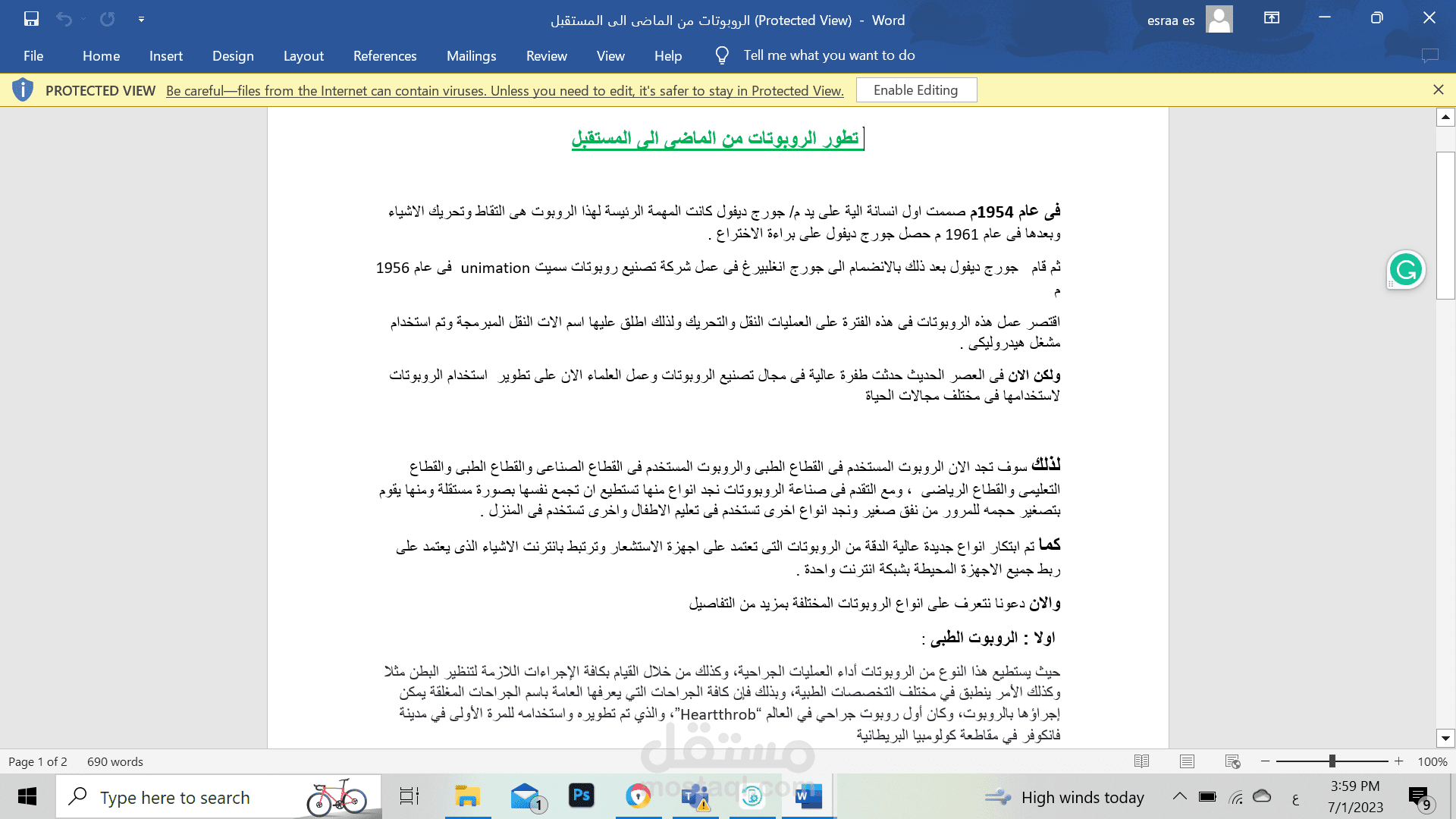The width and height of the screenshot is (1456, 819).
Task: Open Ribbon Display Options icon
Action: click(x=1272, y=17)
